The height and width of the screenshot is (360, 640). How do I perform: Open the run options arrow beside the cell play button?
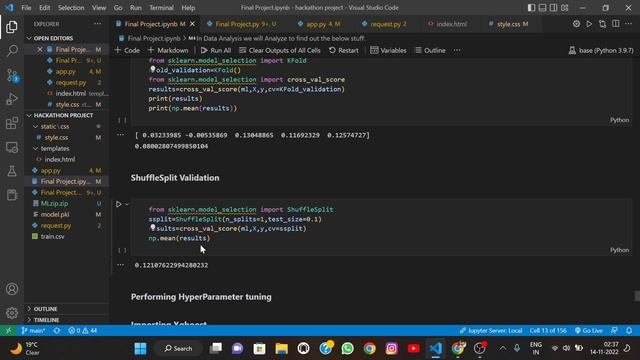pos(127,204)
